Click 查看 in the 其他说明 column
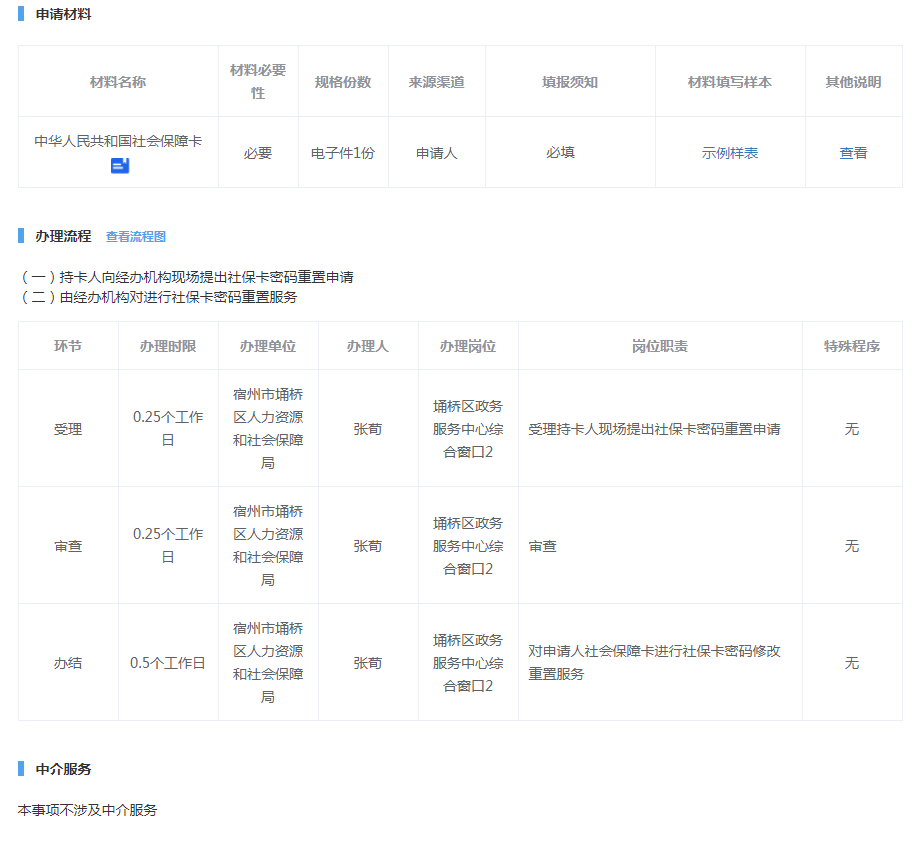Image resolution: width=912 pixels, height=853 pixels. (x=853, y=153)
